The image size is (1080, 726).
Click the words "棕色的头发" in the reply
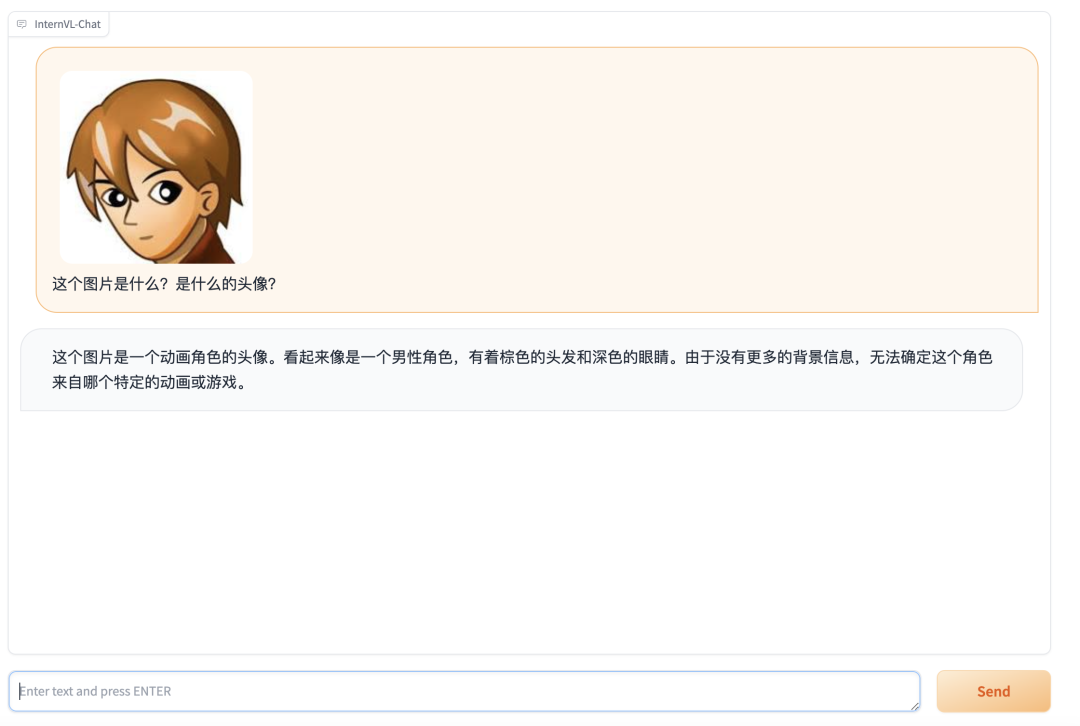537,357
